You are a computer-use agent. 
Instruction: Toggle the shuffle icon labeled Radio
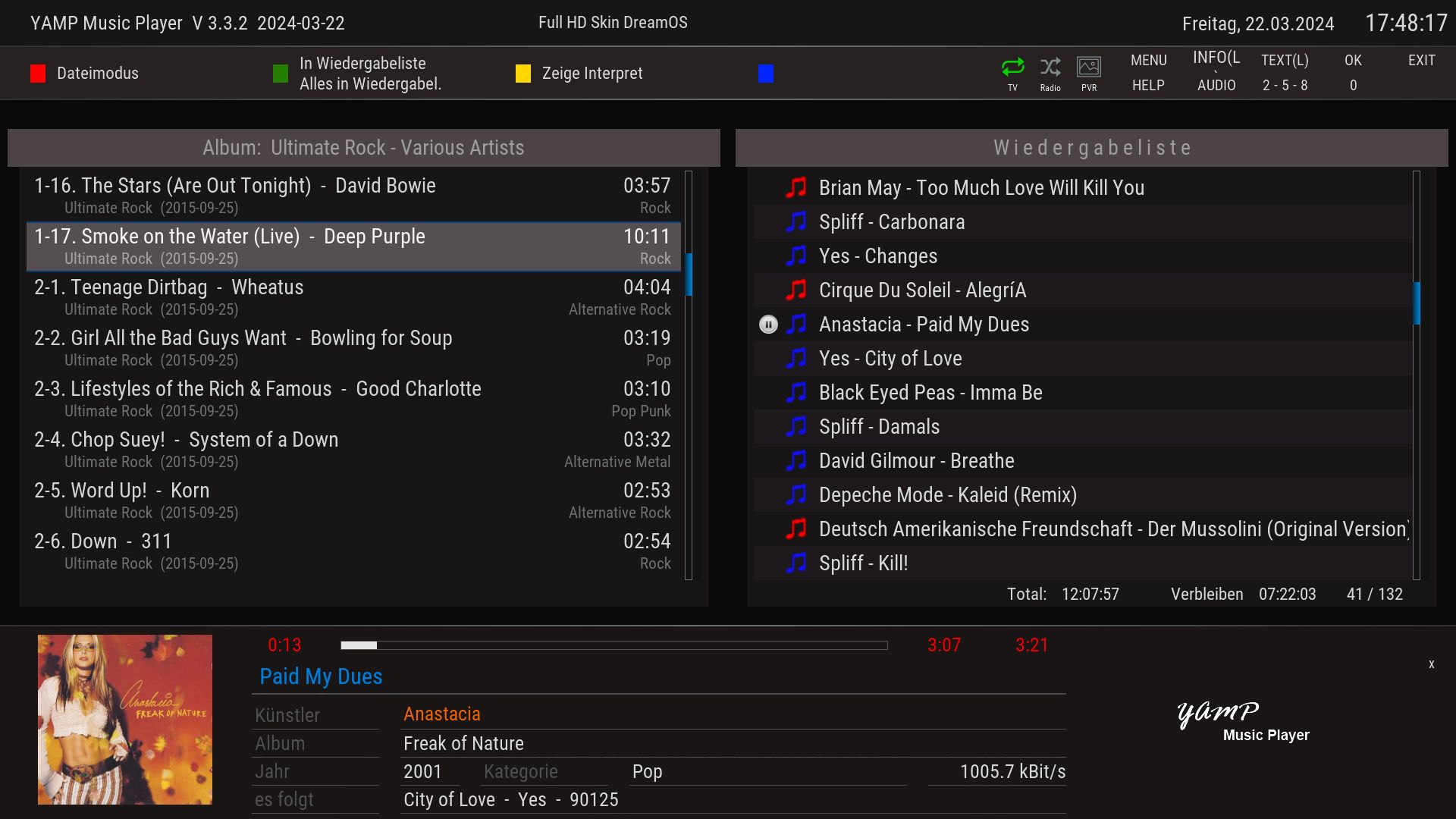click(x=1050, y=67)
